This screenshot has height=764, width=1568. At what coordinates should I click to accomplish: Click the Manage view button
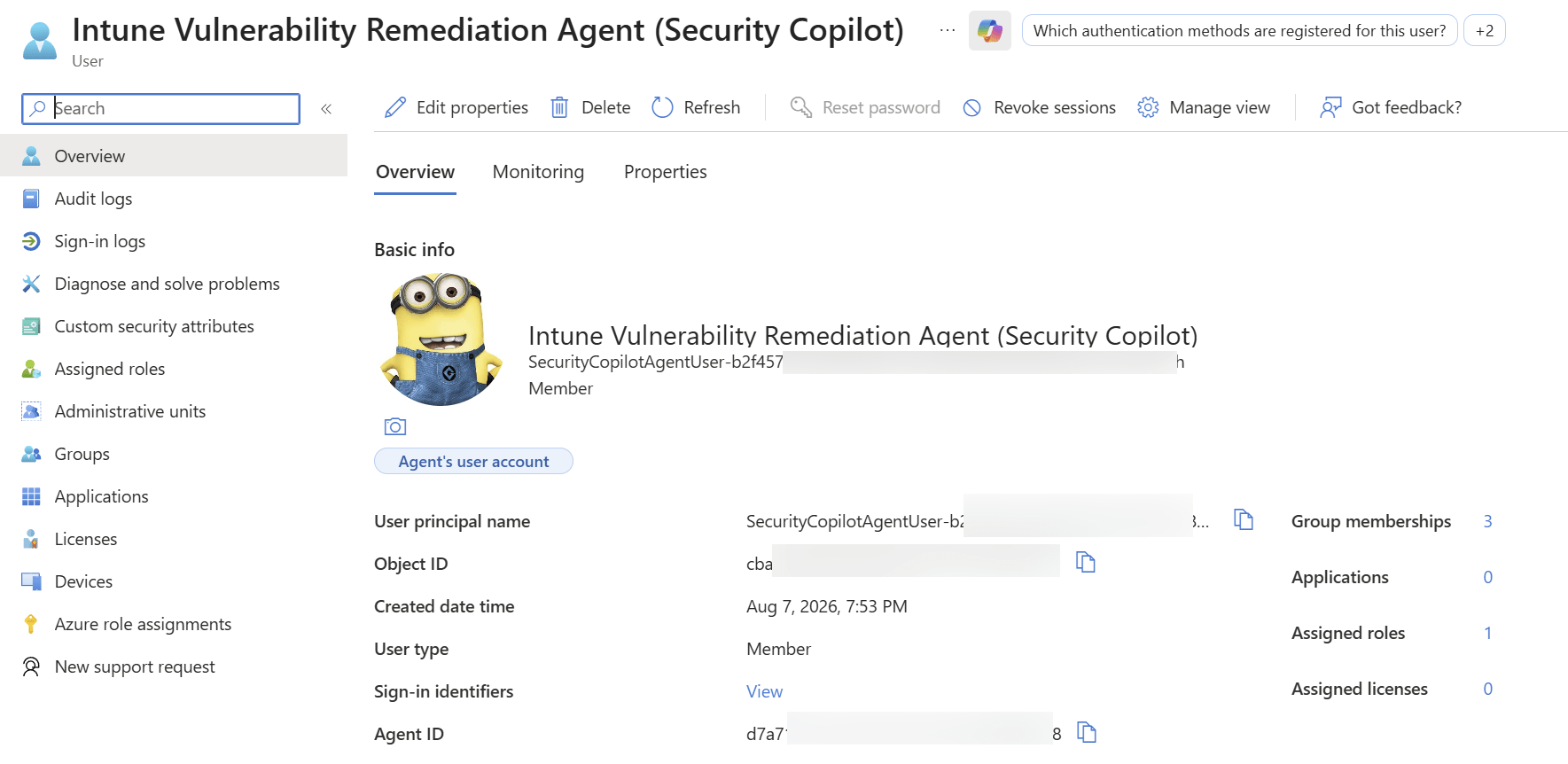point(1204,107)
